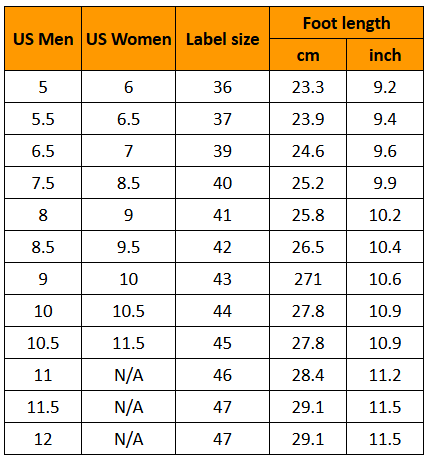This screenshot has height=462, width=426.
Task: Click the 271 cm cell
Action: point(308,279)
